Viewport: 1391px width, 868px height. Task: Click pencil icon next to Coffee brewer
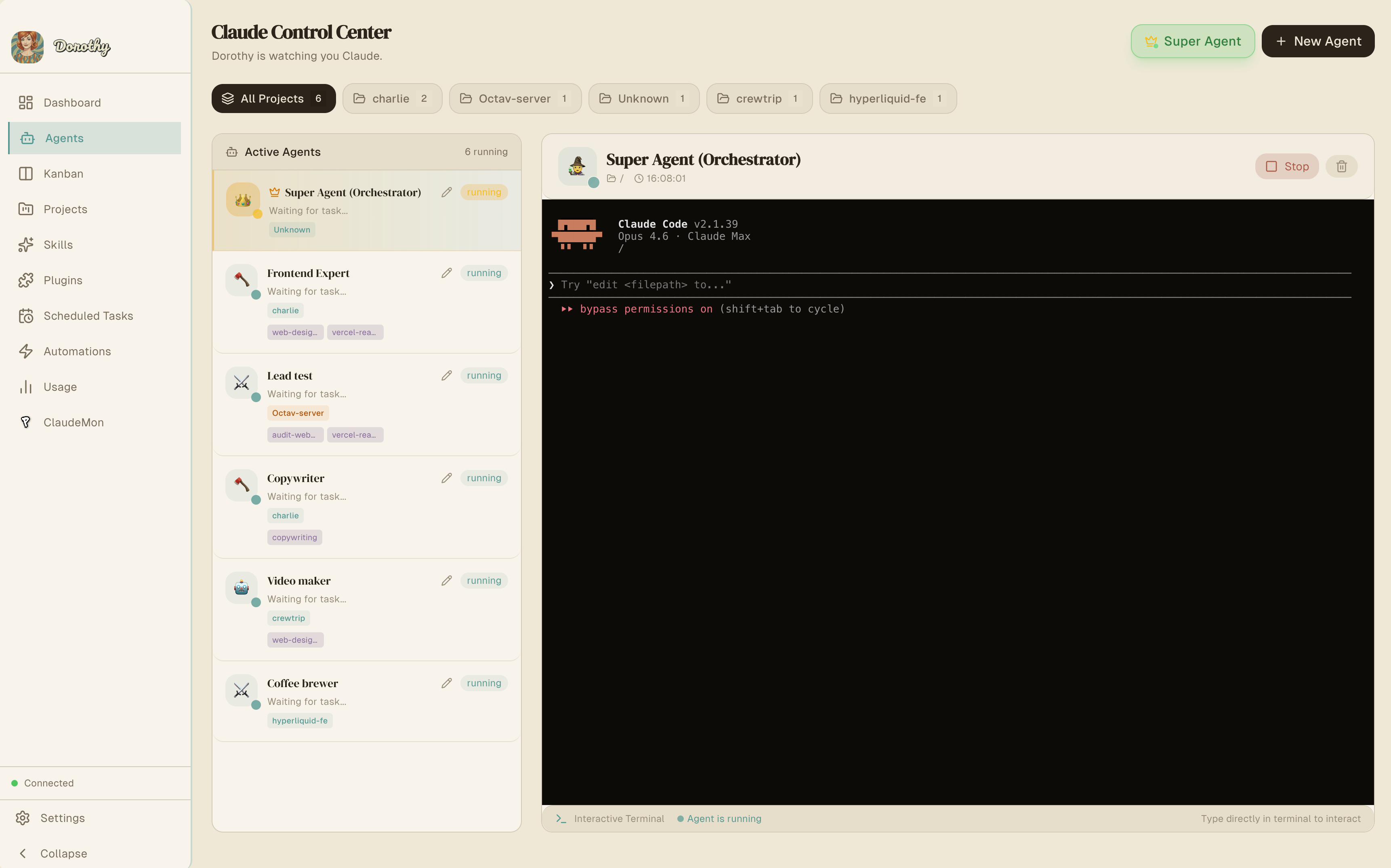pyautogui.click(x=447, y=683)
